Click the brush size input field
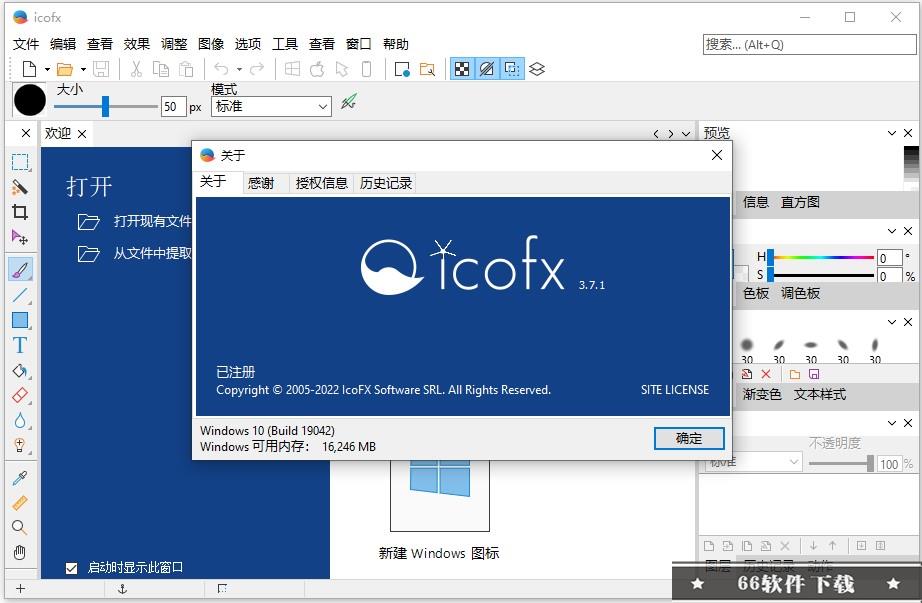 point(173,106)
